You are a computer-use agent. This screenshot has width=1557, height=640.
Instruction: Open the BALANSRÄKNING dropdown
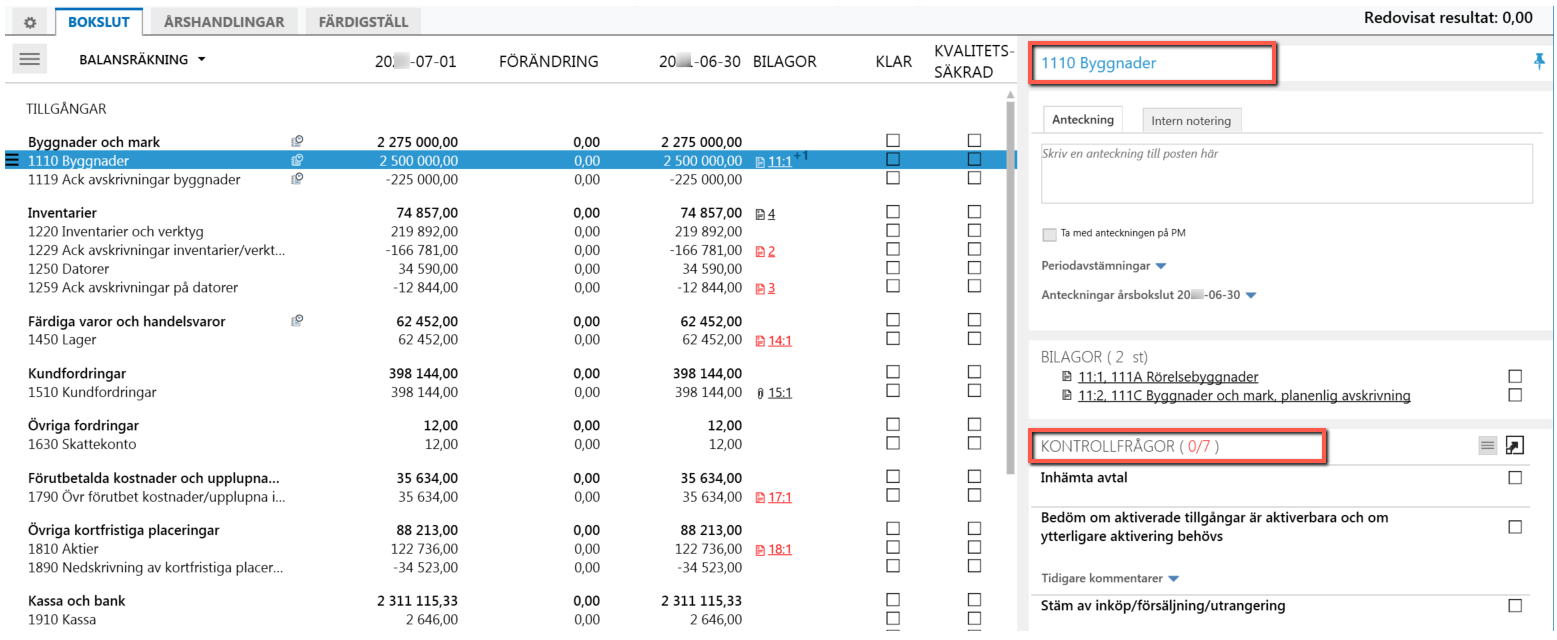143,60
